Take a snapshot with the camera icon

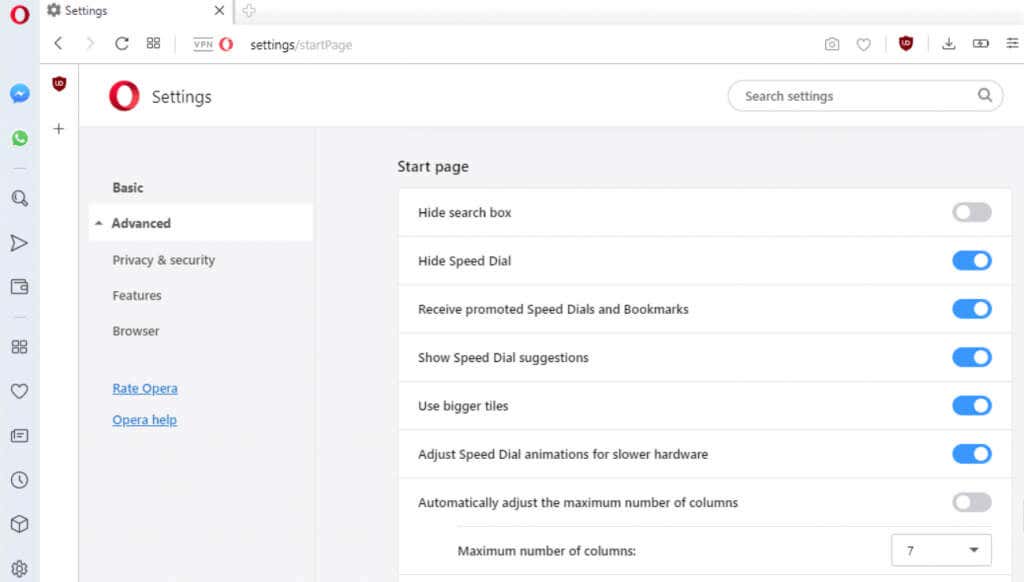[x=832, y=44]
